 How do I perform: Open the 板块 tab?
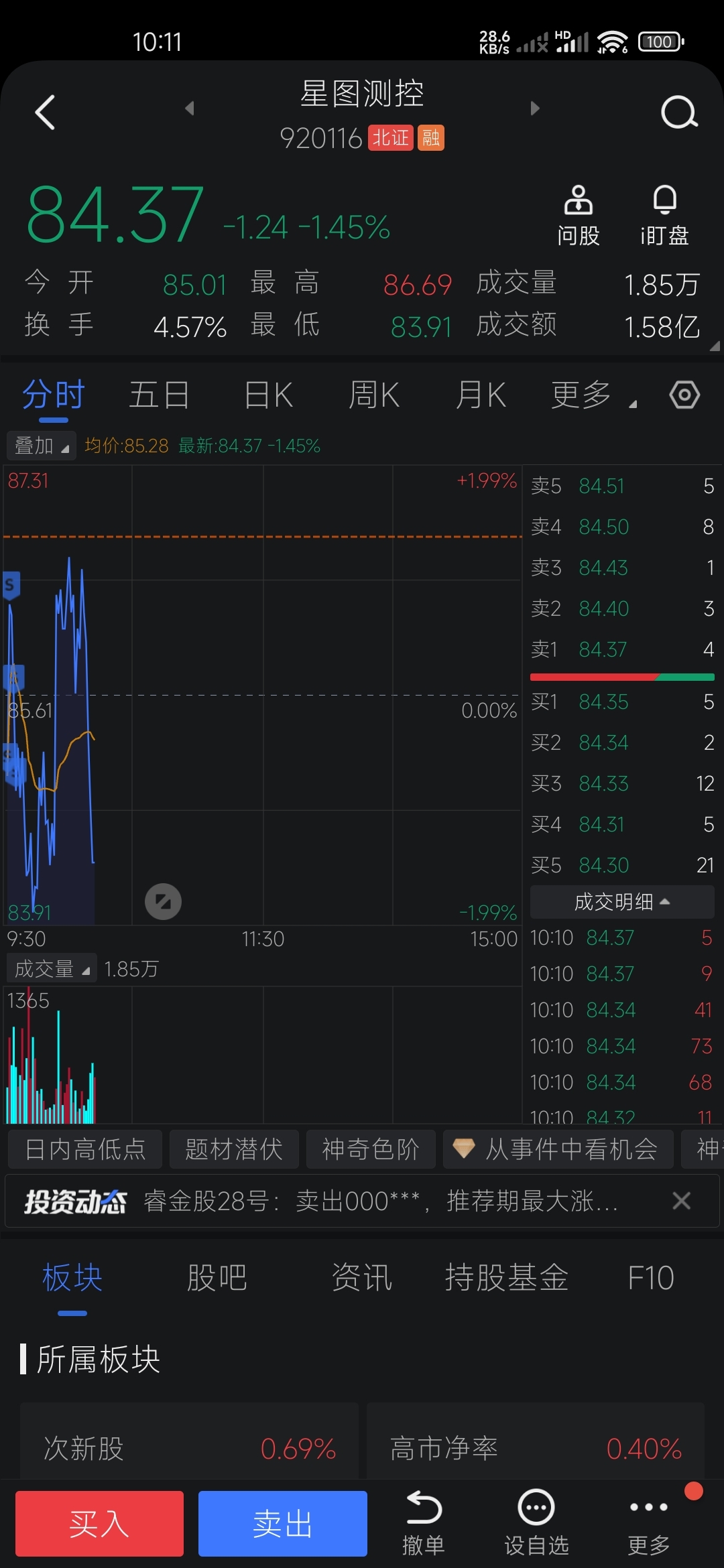[x=72, y=1277]
